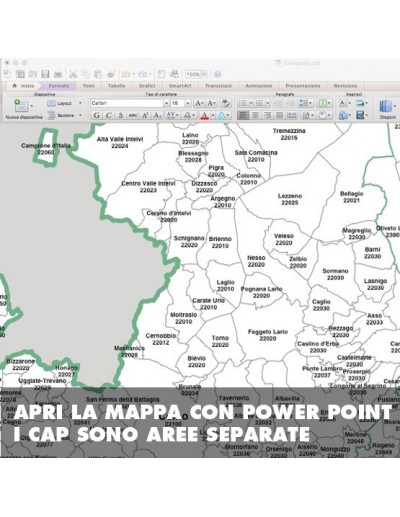
Task: Click the Nuova diapositiva icon
Action: click(21, 106)
